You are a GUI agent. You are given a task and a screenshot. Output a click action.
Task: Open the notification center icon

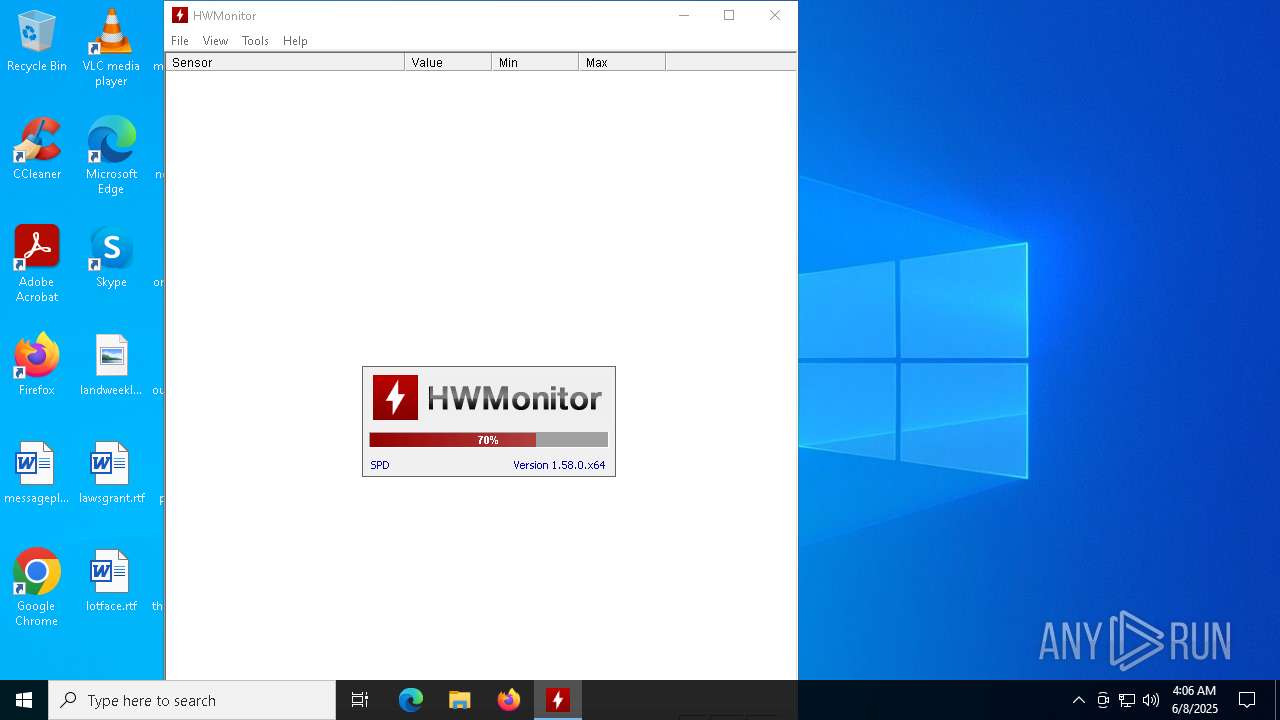click(x=1247, y=700)
